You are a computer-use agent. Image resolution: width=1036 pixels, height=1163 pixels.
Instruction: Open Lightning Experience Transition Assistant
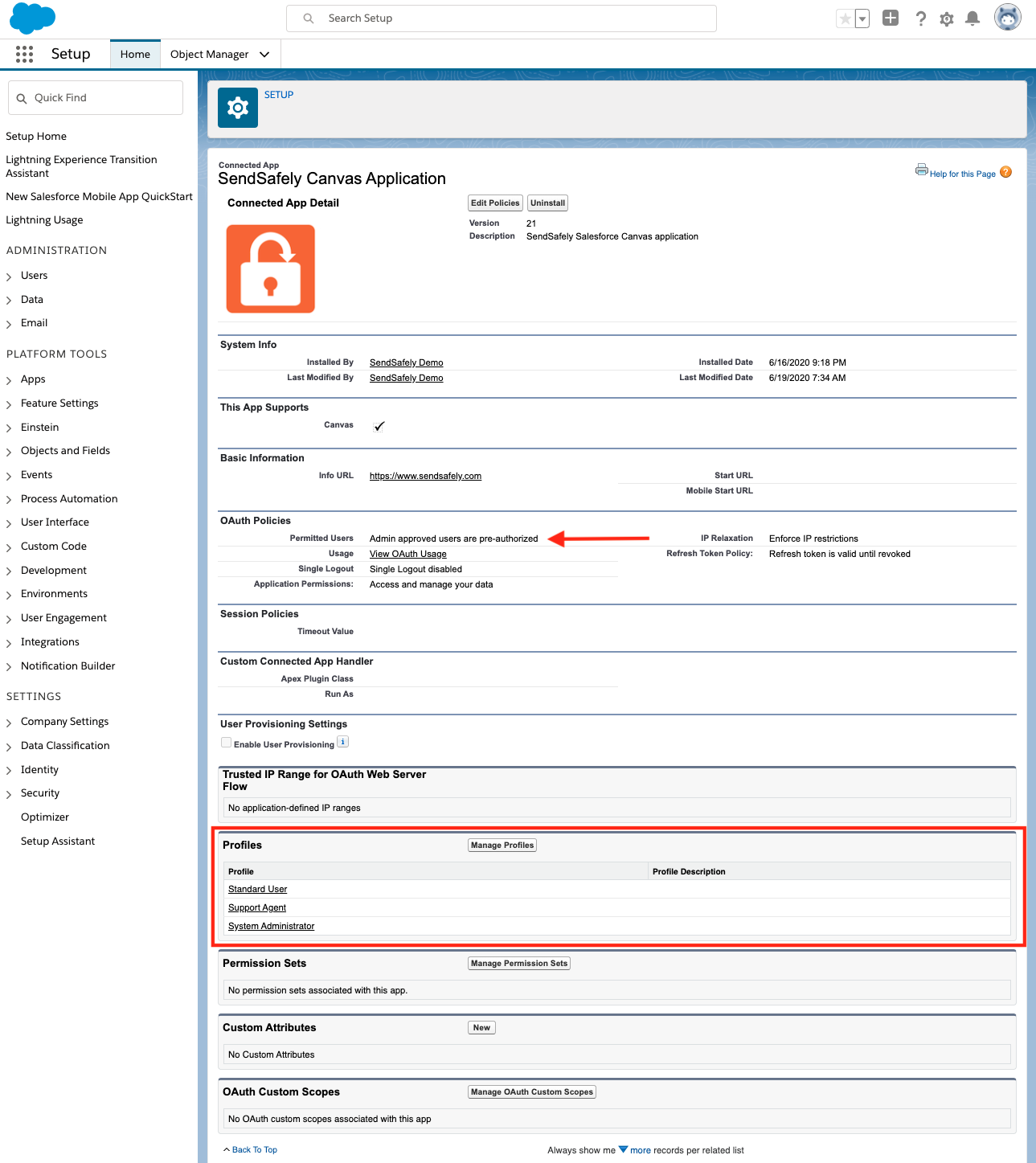81,166
